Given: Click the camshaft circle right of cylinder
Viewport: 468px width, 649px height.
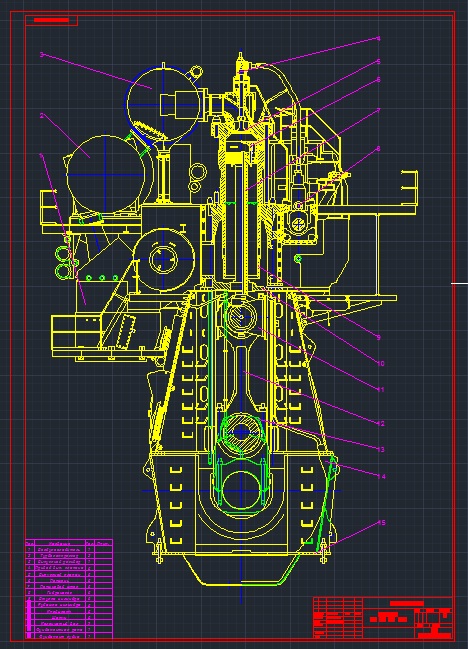Looking at the screenshot, I should pyautogui.click(x=298, y=224).
